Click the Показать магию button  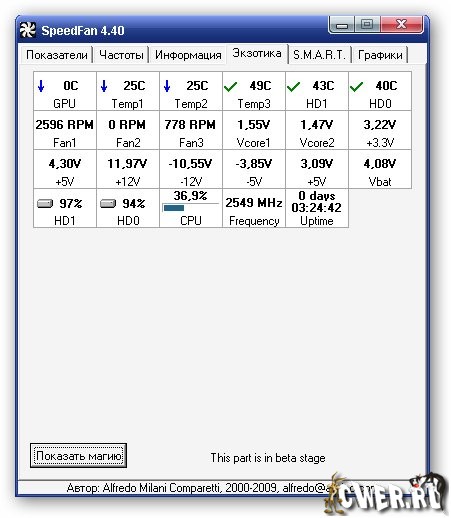pyautogui.click(x=78, y=455)
